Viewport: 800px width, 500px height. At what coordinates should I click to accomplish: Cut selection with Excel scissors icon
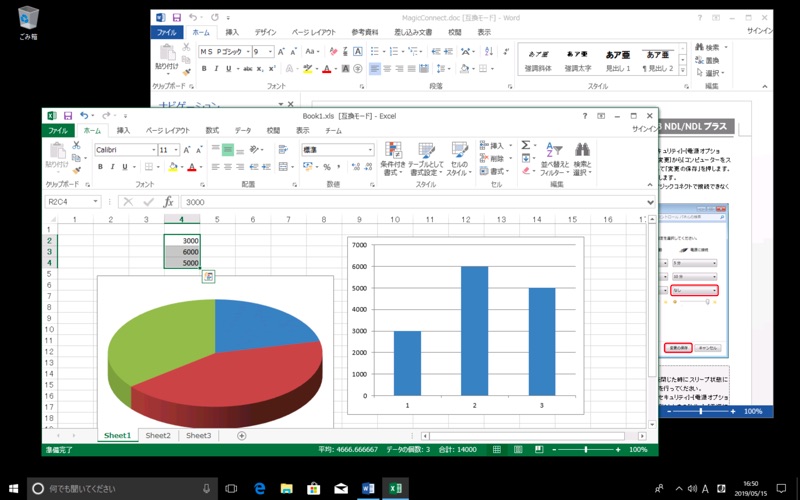tap(76, 145)
